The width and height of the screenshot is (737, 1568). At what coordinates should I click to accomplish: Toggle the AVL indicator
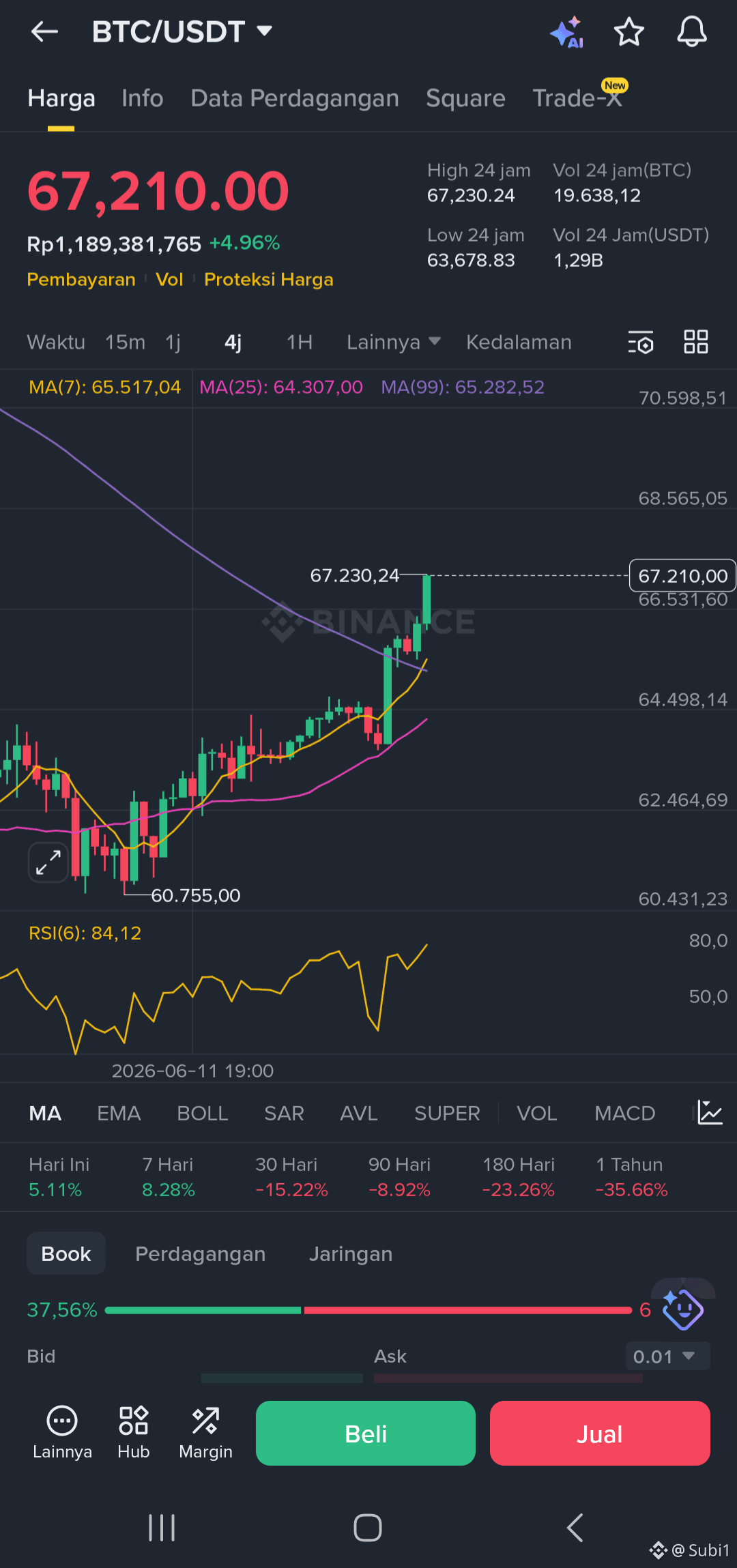359,1113
